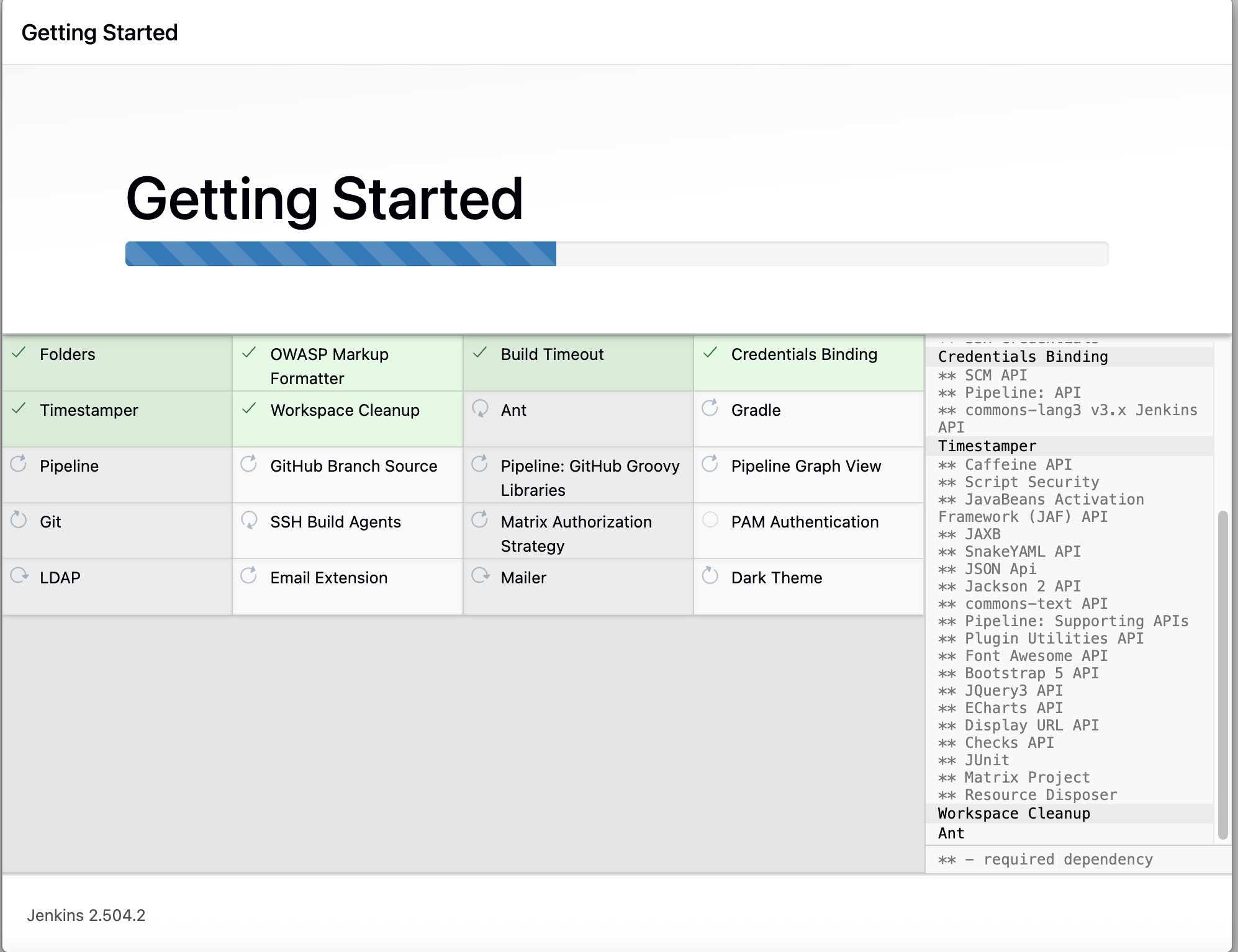Screen dimensions: 1238x952
Task: Click the spinner icon beside Dark Theme
Action: point(710,575)
